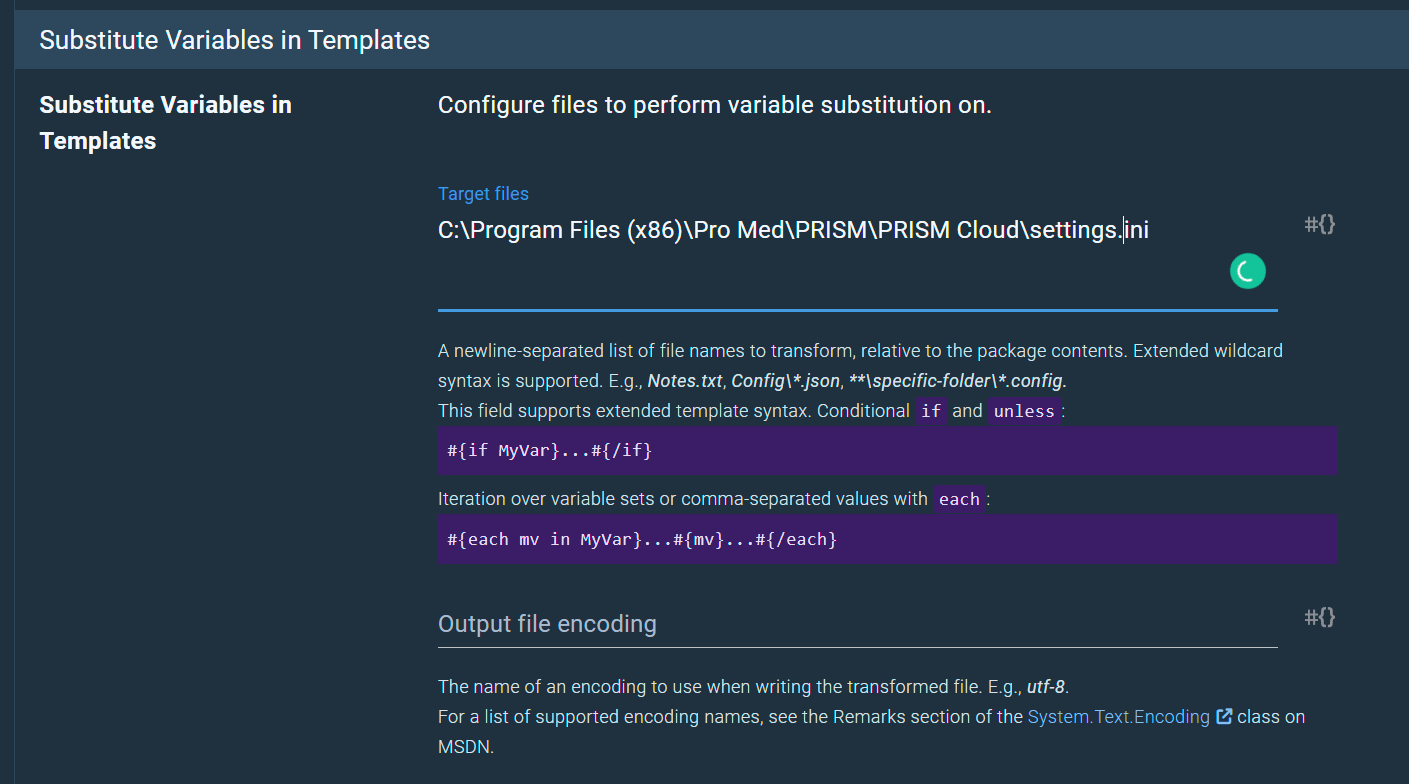Click the external link icon after System.Text.Encoding
This screenshot has width=1409, height=784.
1224,717
